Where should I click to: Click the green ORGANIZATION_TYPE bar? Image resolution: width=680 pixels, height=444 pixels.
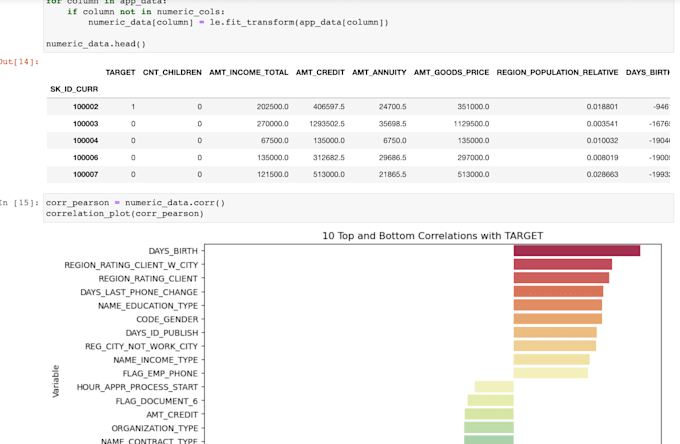[x=488, y=427]
